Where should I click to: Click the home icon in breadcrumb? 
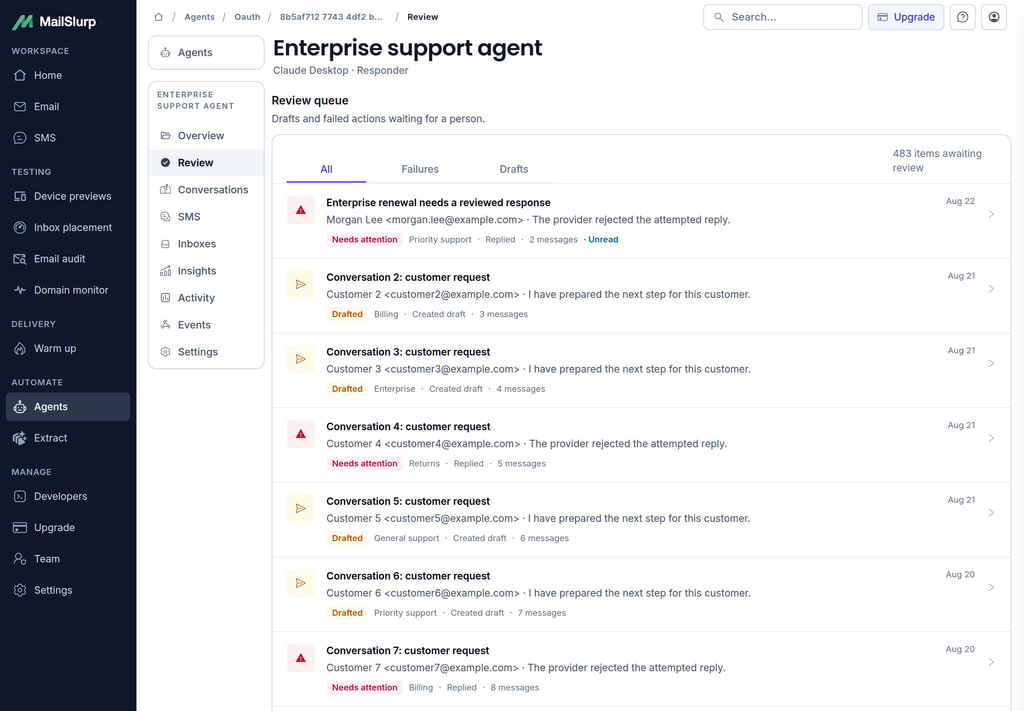pos(159,17)
